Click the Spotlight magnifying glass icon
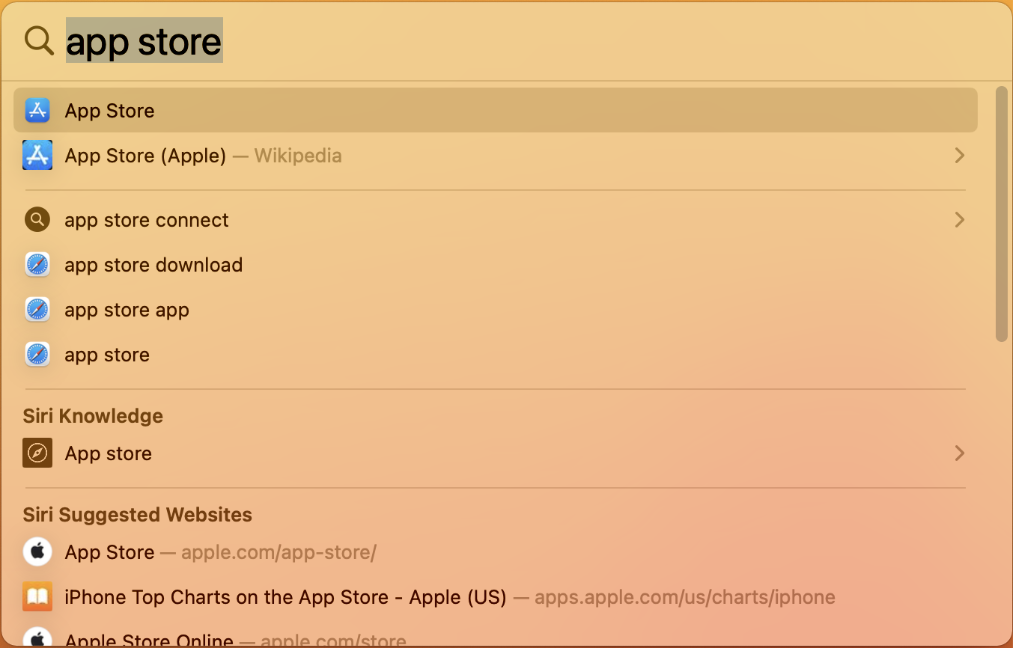Image resolution: width=1014 pixels, height=648 pixels. click(39, 41)
